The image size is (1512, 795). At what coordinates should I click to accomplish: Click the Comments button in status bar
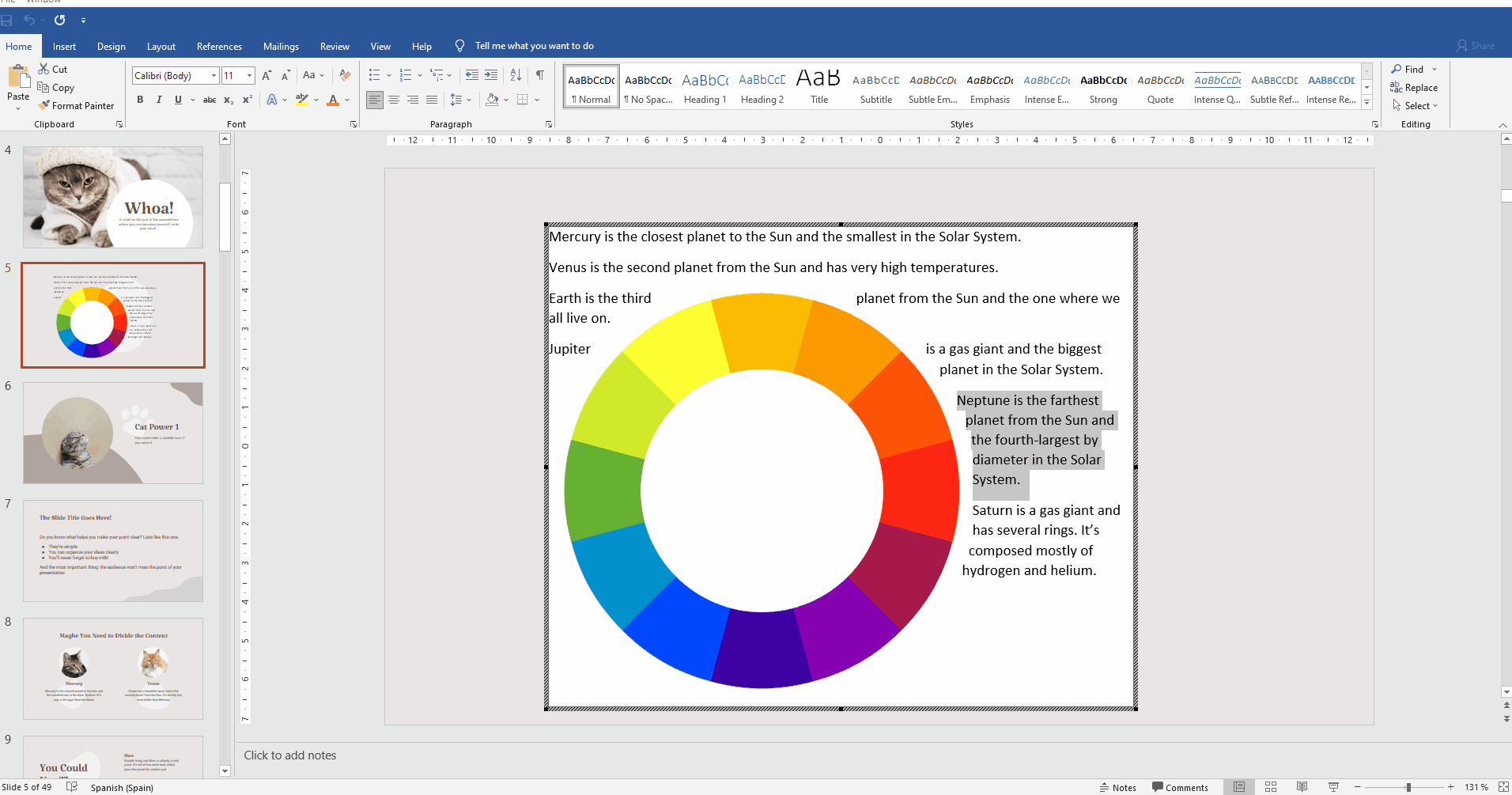click(x=1180, y=787)
